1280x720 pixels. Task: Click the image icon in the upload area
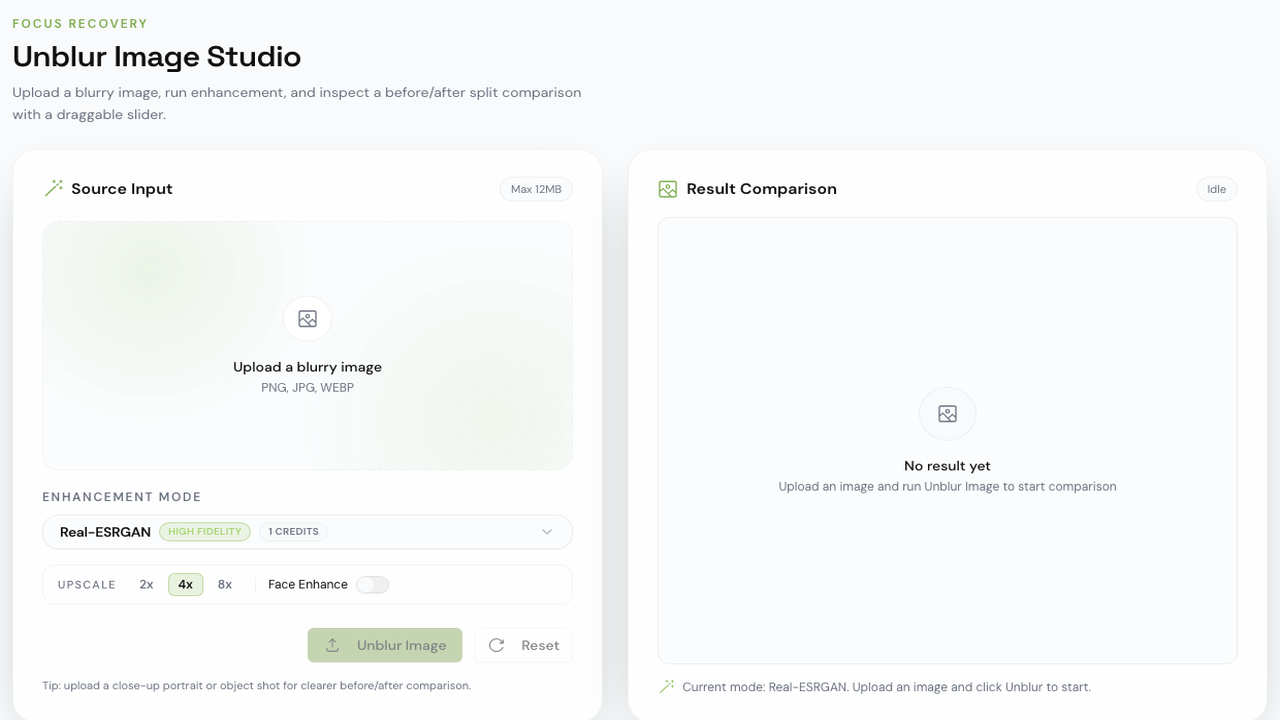pyautogui.click(x=307, y=319)
